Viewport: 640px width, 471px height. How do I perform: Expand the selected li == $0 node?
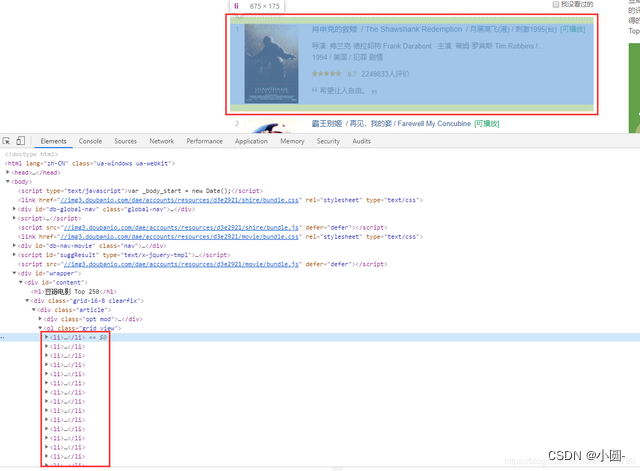pyautogui.click(x=47, y=337)
